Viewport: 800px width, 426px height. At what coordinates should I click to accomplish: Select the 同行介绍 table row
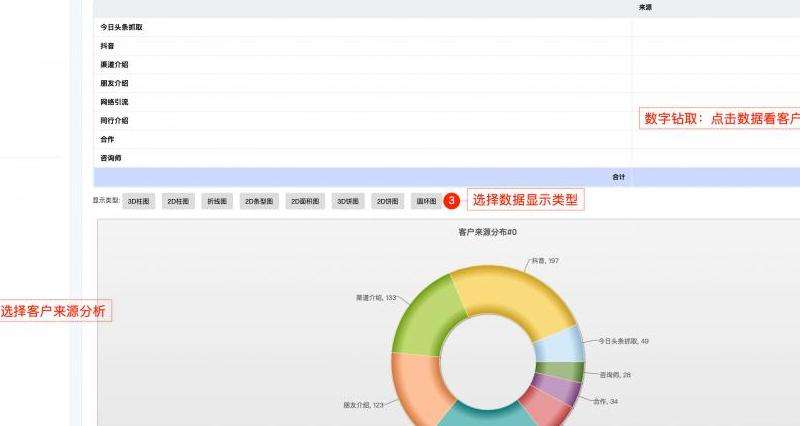click(x=113, y=120)
